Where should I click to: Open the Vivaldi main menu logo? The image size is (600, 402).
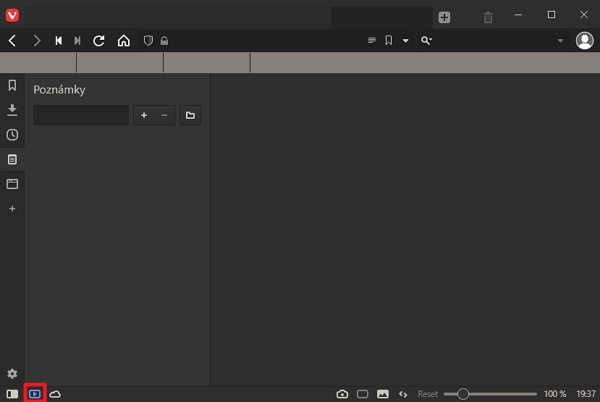point(12,16)
